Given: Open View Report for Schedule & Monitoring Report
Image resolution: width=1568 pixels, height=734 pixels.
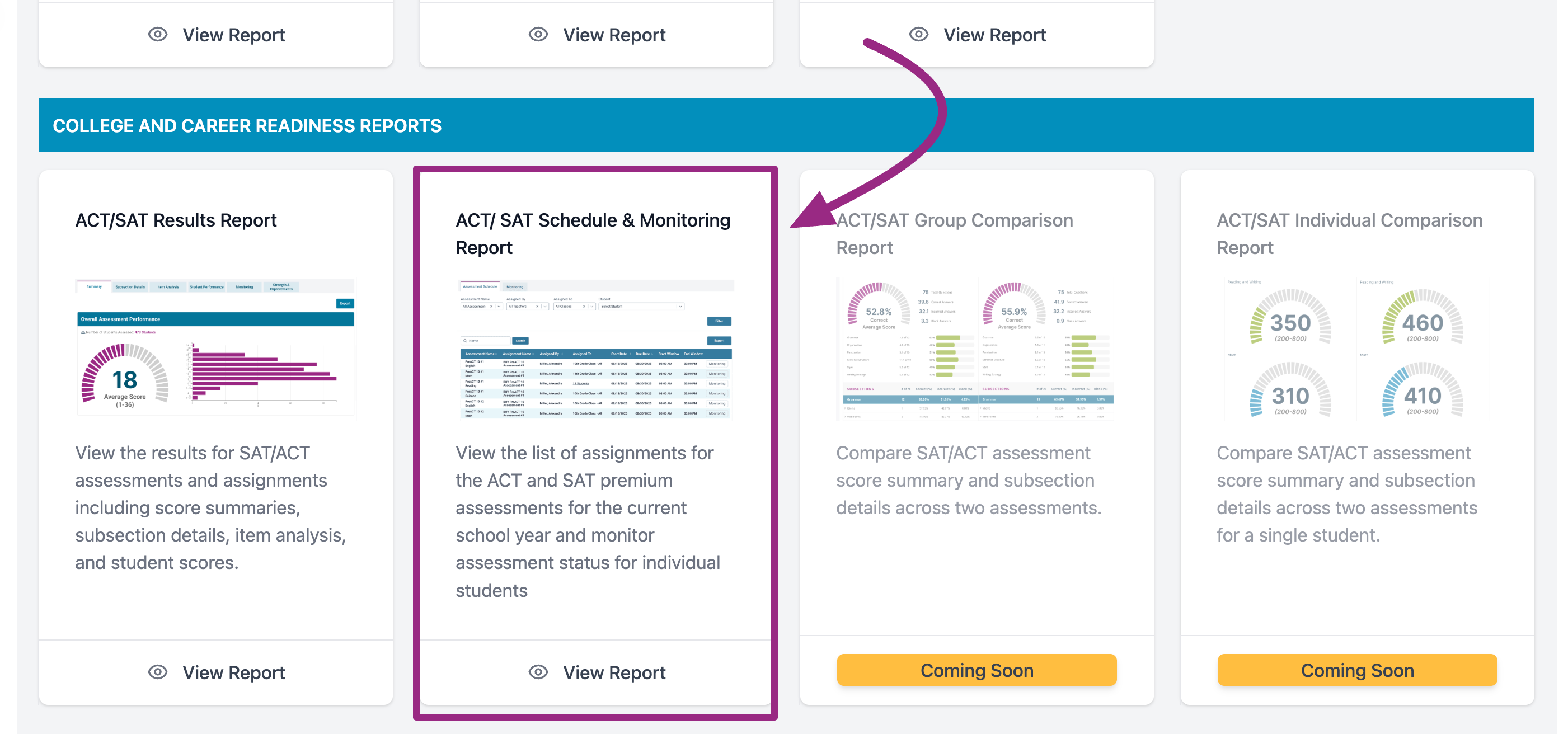Looking at the screenshot, I should 614,672.
